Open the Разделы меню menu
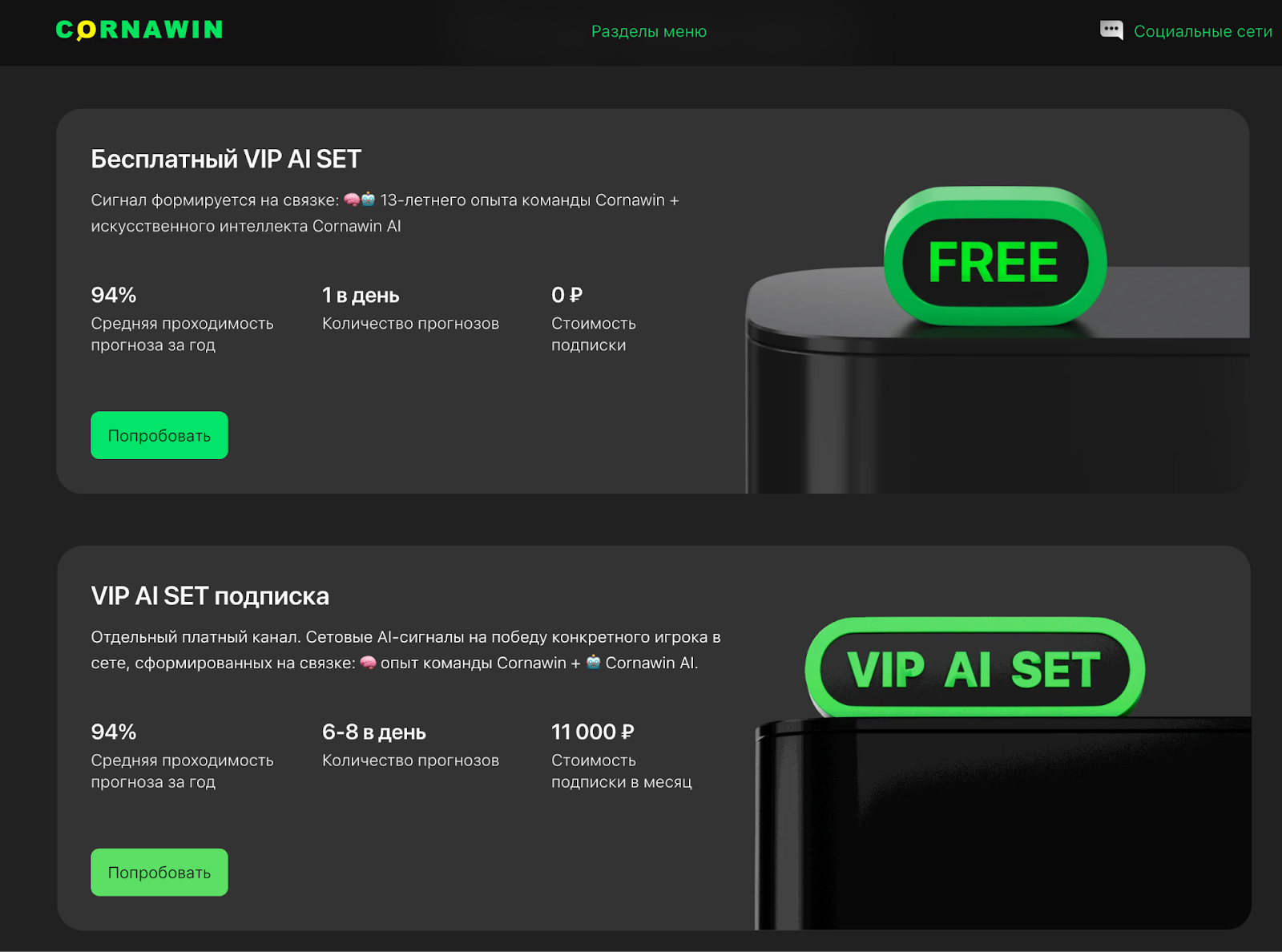1282x952 pixels. pos(648,31)
